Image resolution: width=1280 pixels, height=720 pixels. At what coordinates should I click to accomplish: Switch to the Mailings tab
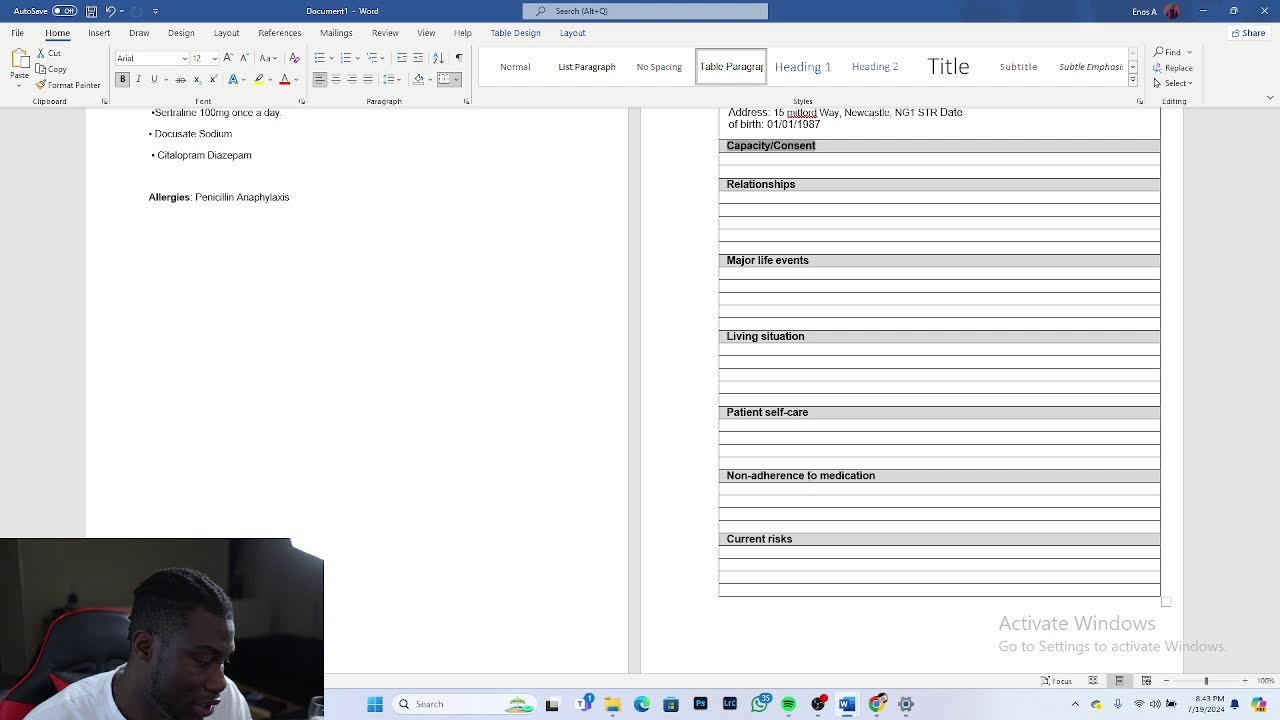click(336, 33)
